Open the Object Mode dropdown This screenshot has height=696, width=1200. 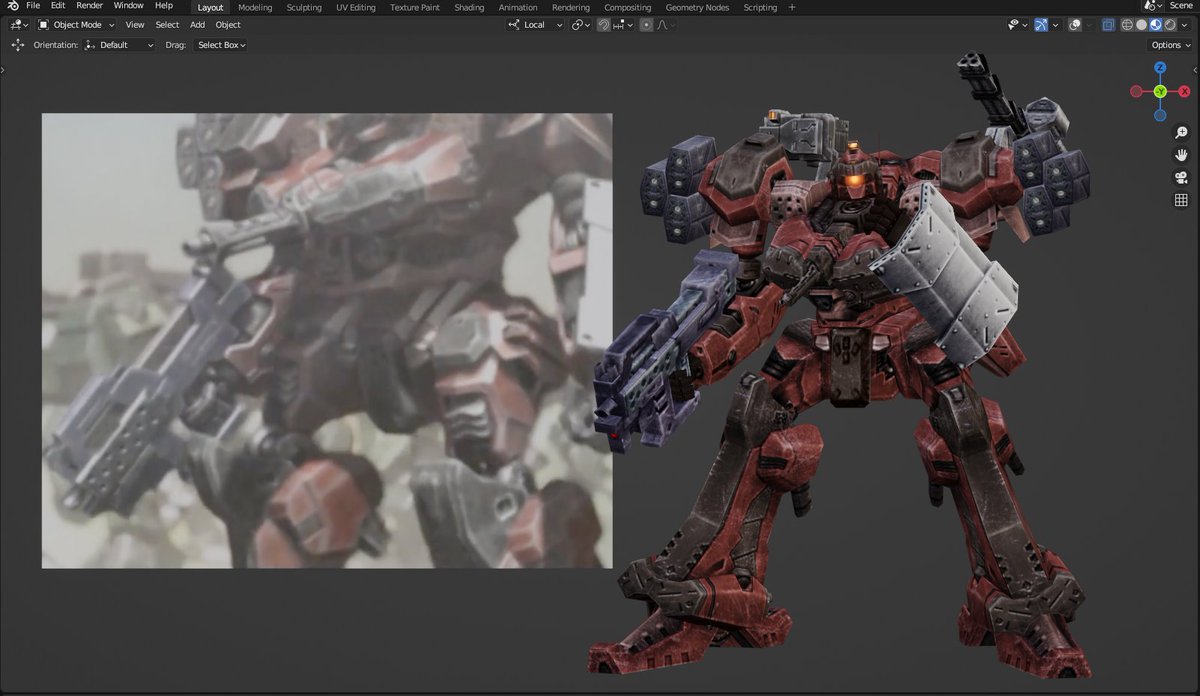[x=77, y=24]
